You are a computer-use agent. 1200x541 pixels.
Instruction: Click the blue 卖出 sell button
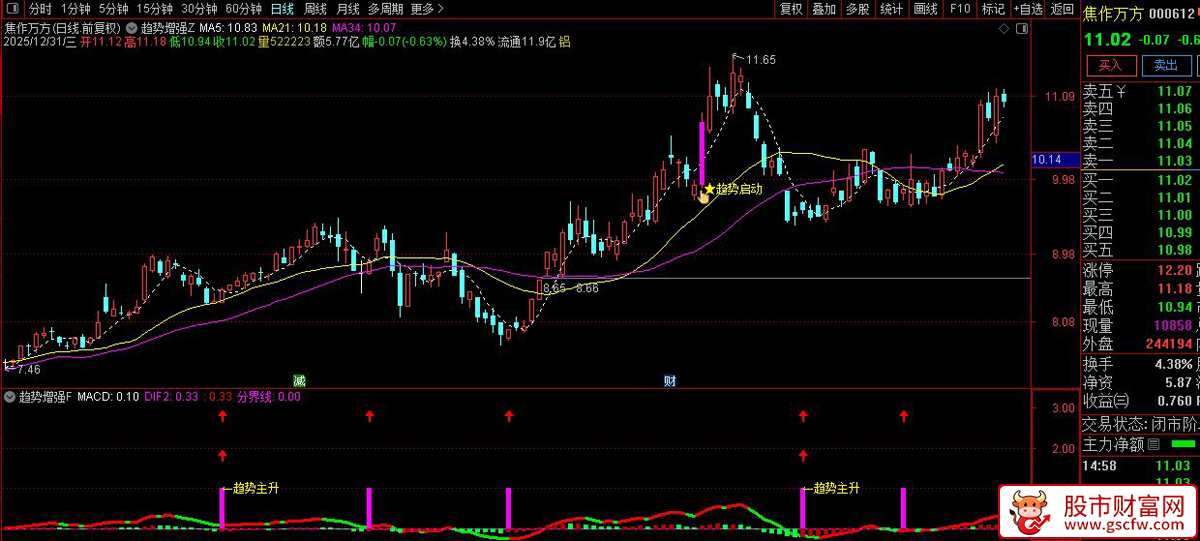click(1166, 65)
